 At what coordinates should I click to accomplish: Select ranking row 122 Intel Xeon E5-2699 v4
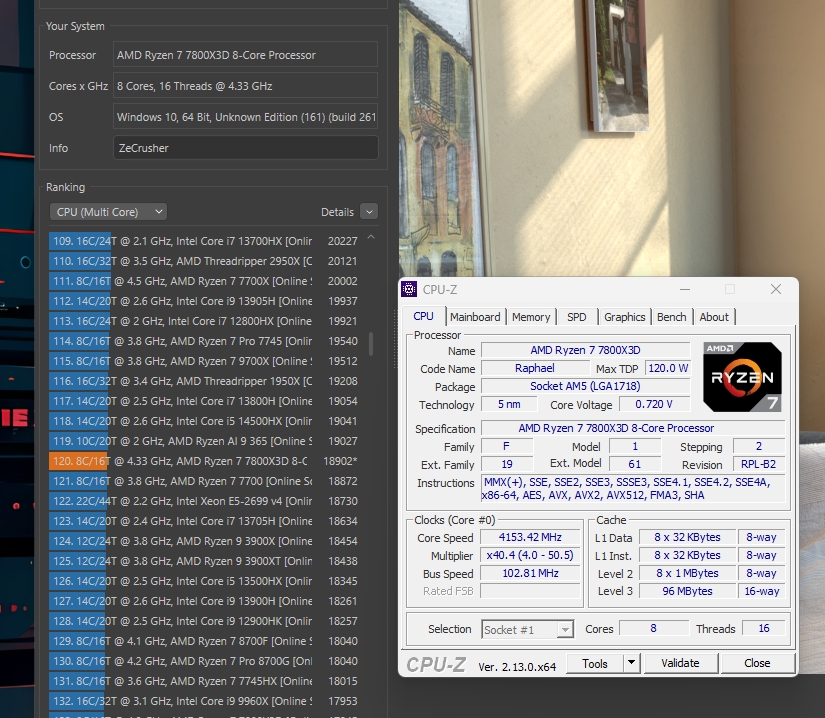[x=204, y=501]
